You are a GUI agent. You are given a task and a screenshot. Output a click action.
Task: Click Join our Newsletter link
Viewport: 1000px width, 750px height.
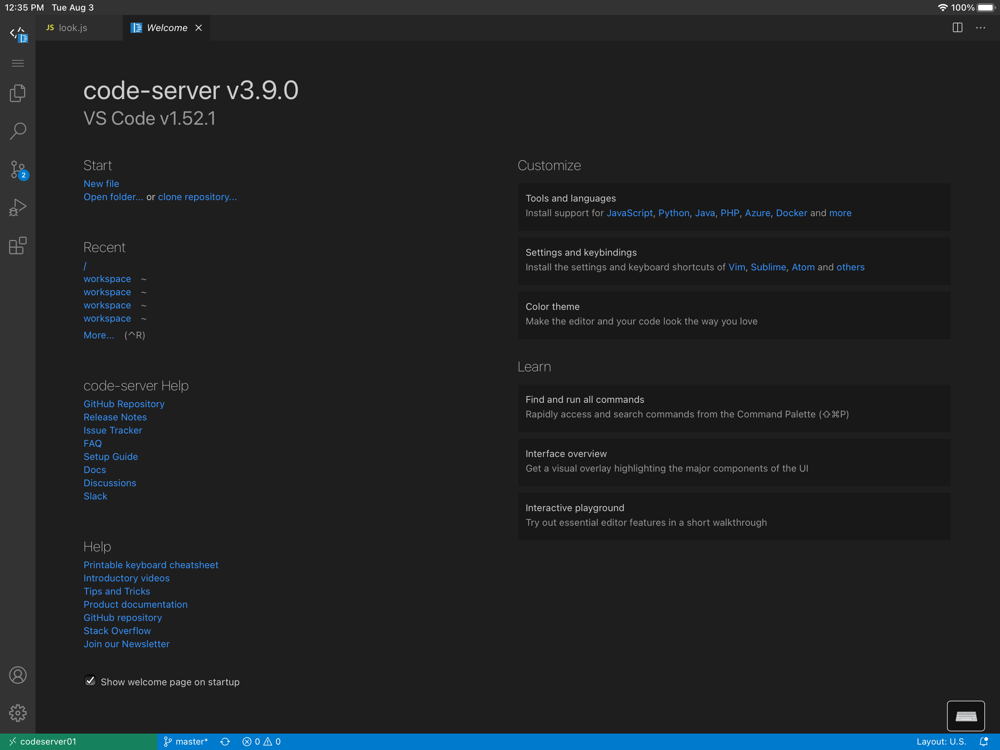click(126, 644)
